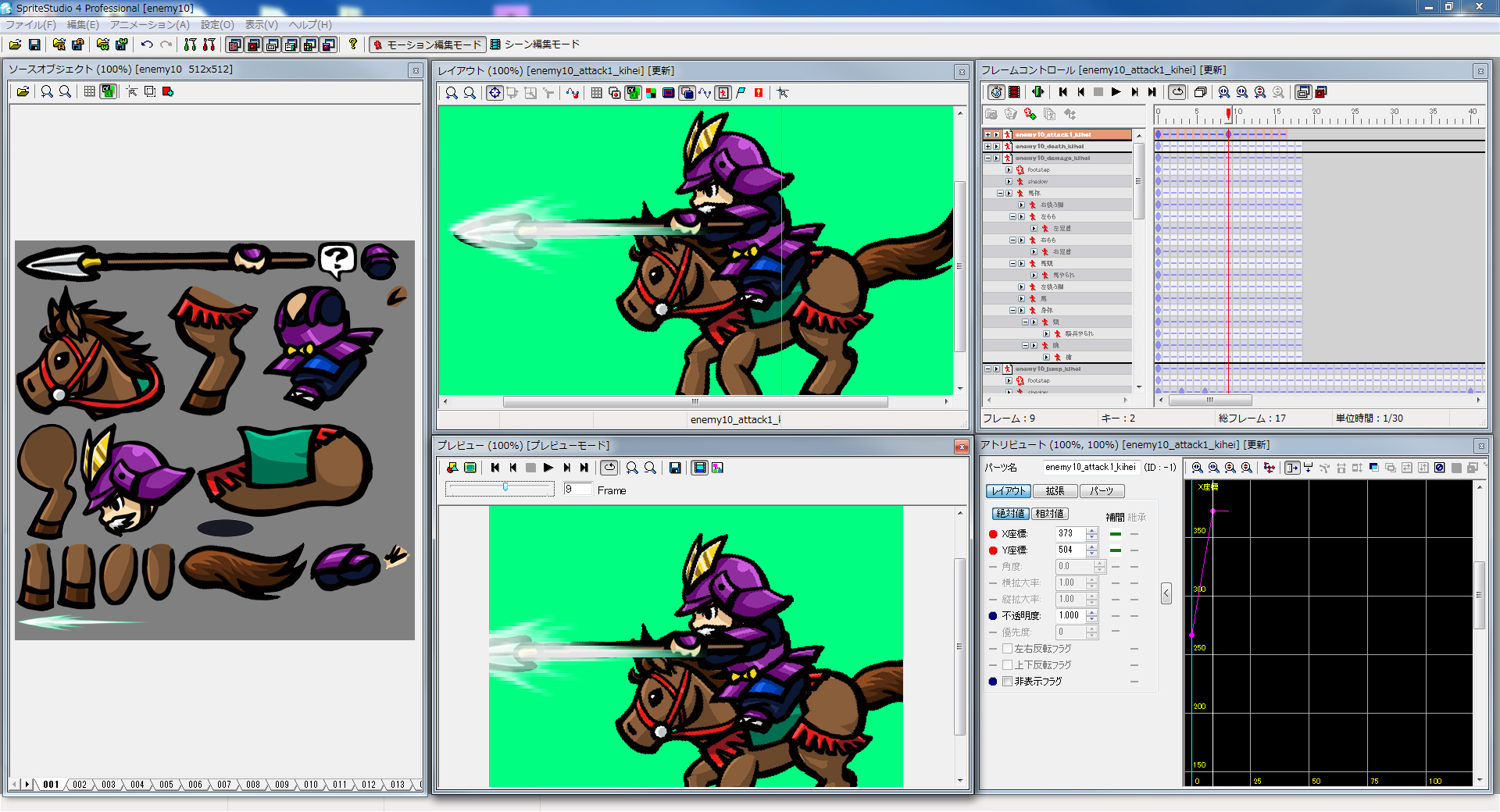Jump to first frame in frame control
1500x812 pixels.
(1063, 92)
